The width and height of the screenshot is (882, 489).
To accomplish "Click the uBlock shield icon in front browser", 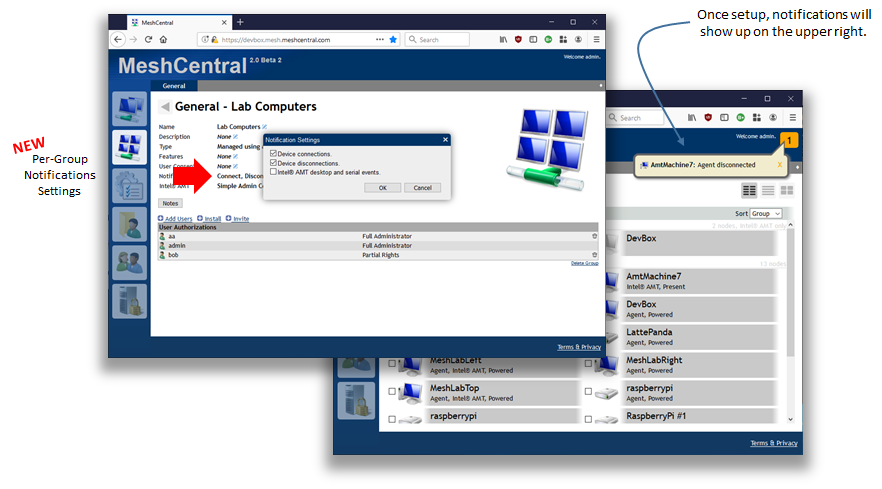I will [518, 39].
